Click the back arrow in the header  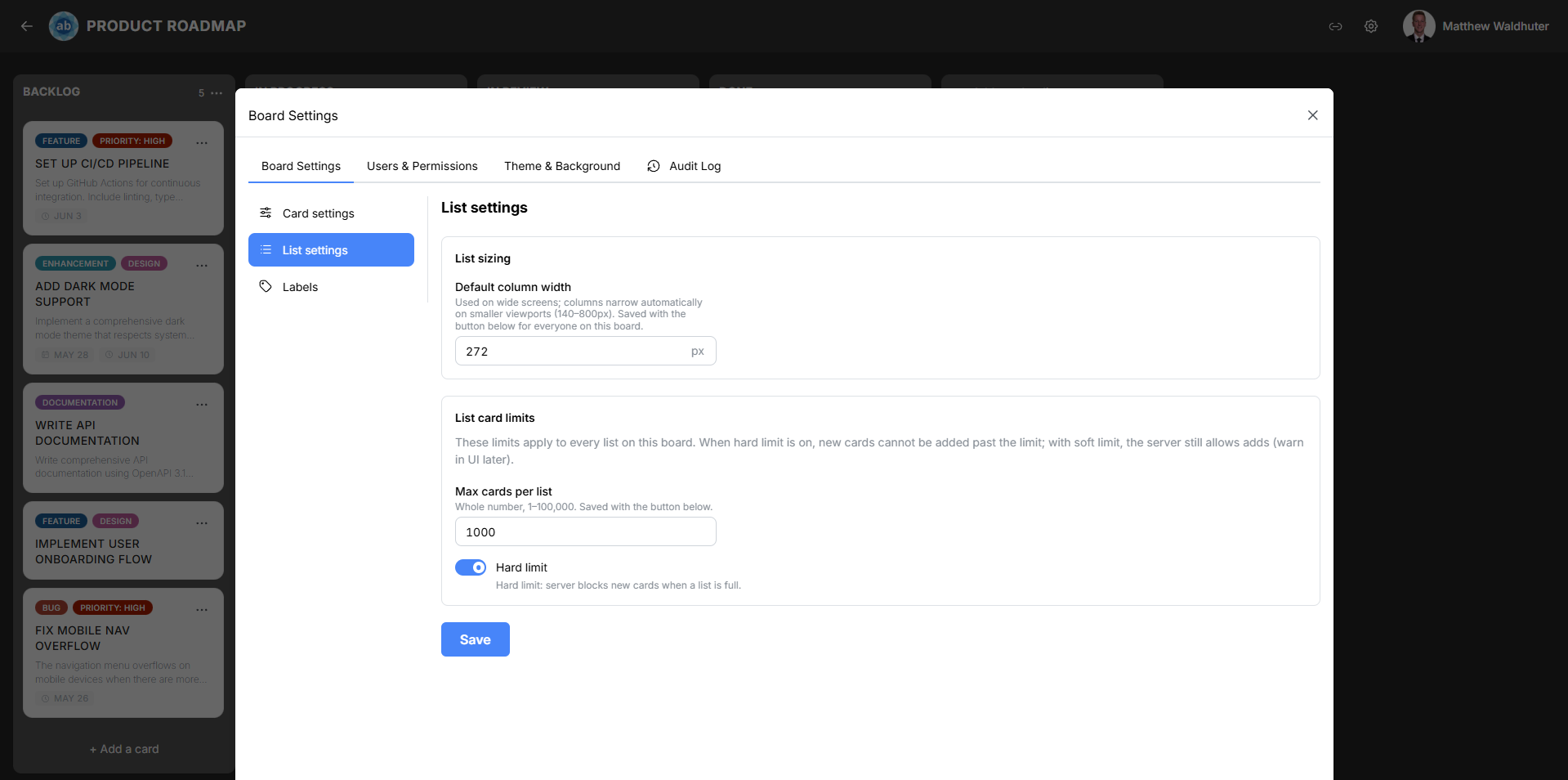coord(27,26)
